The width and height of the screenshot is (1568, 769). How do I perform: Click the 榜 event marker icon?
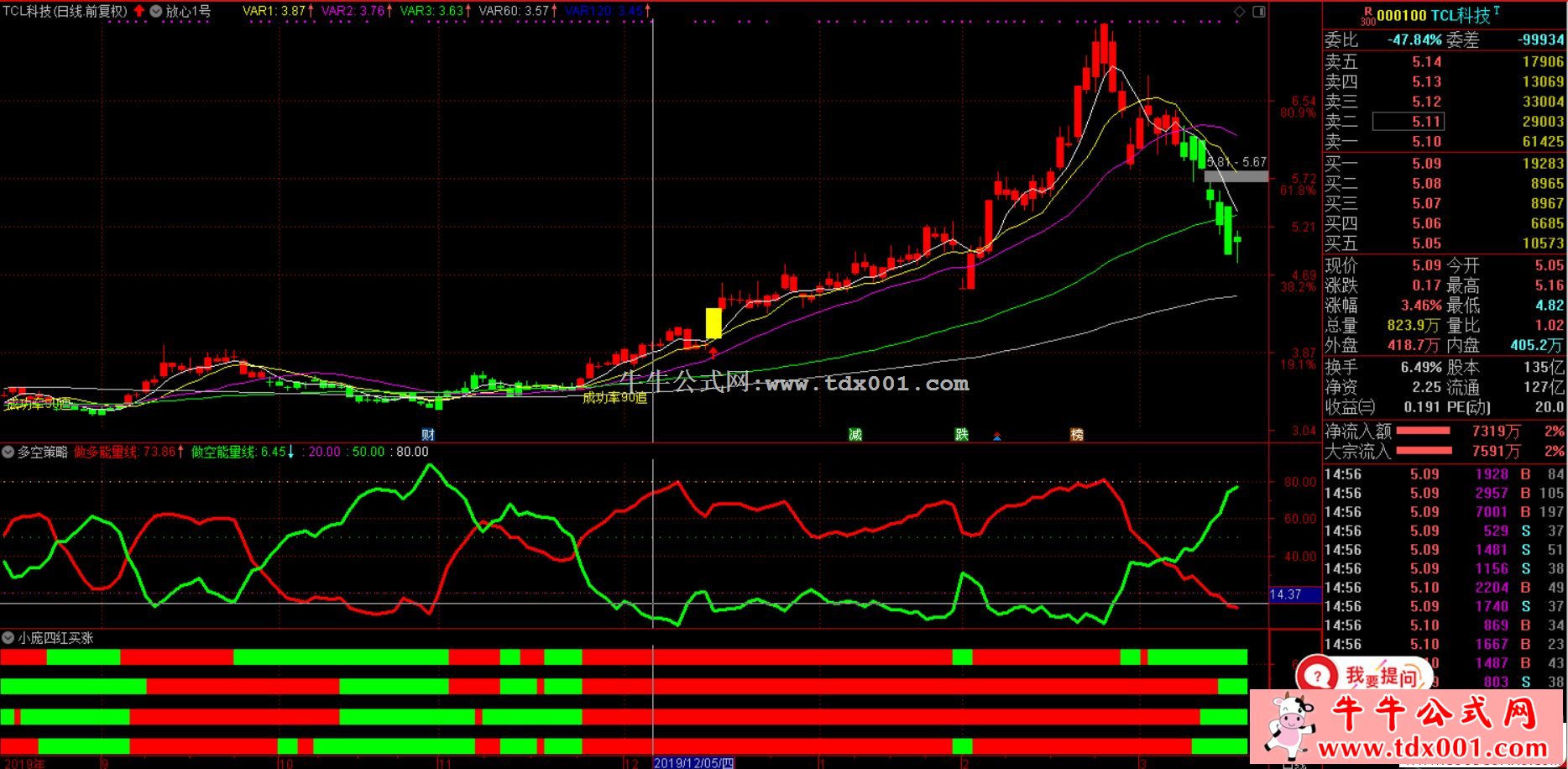point(1077,434)
